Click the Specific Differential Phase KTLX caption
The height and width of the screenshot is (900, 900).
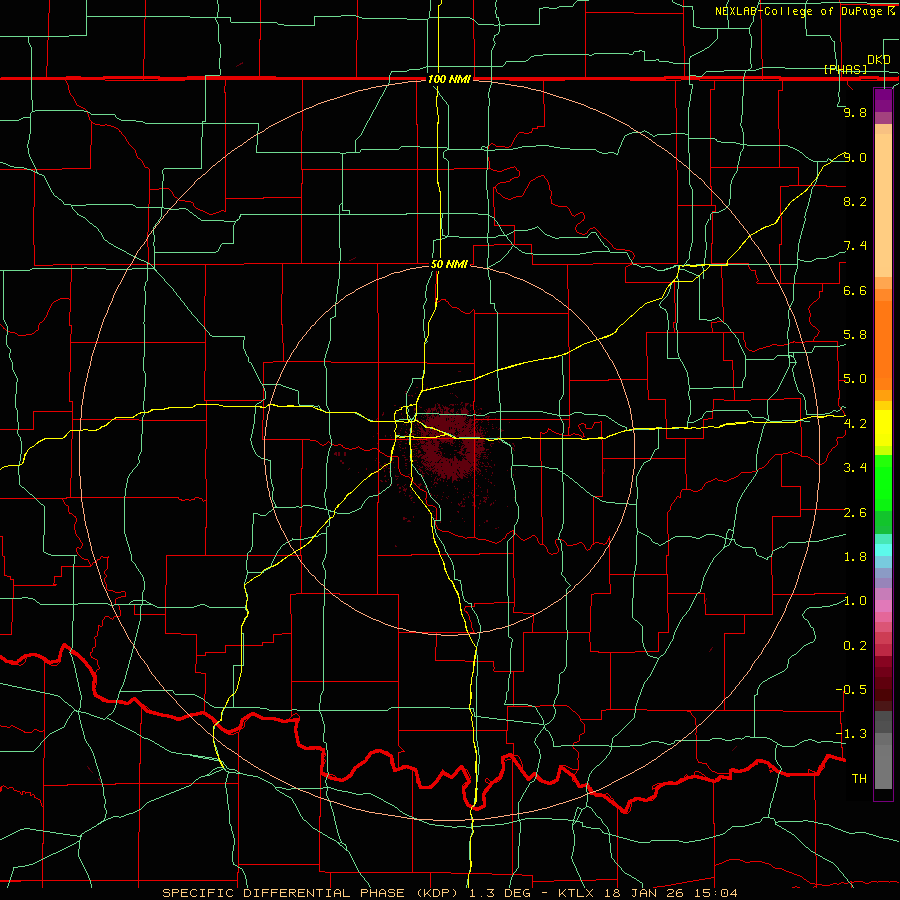coord(449,893)
